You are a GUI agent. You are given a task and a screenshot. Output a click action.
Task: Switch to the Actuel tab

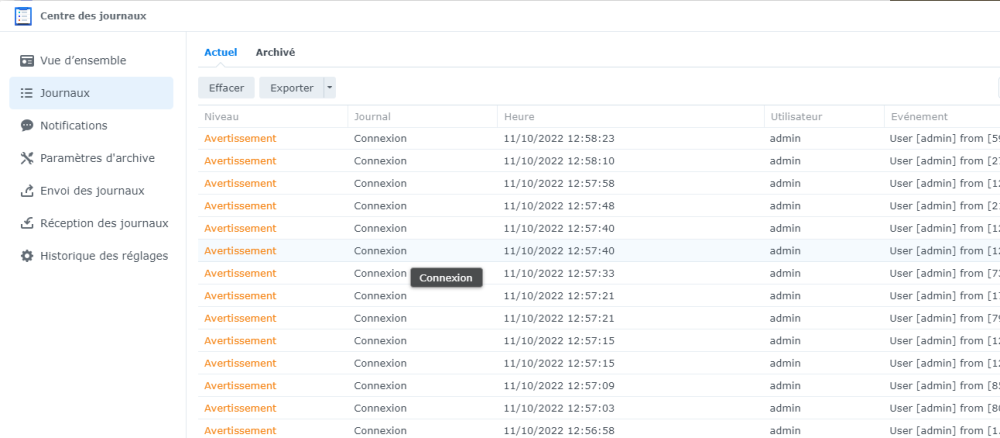(221, 52)
